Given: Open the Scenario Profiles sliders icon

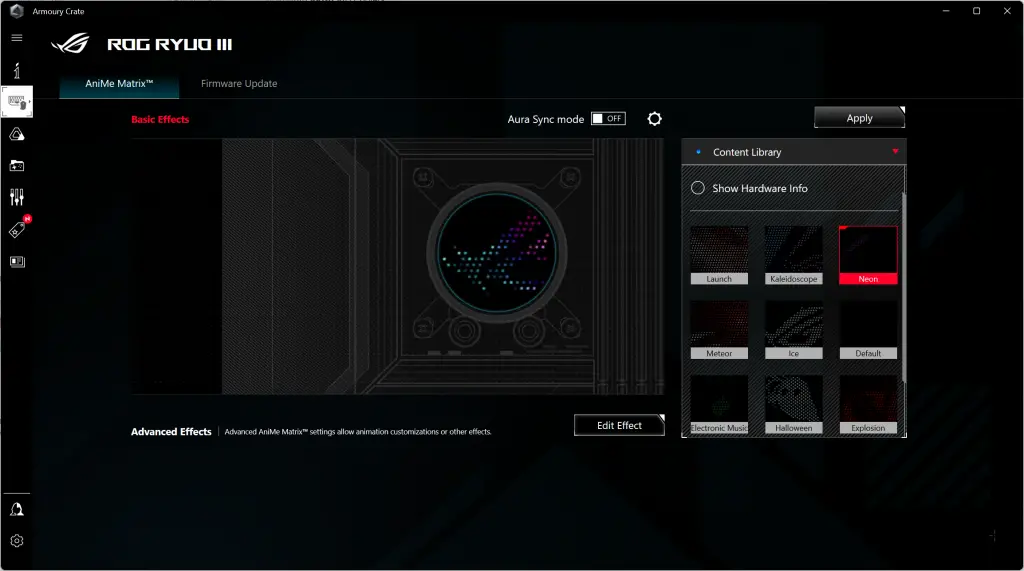Looking at the screenshot, I should point(17,197).
